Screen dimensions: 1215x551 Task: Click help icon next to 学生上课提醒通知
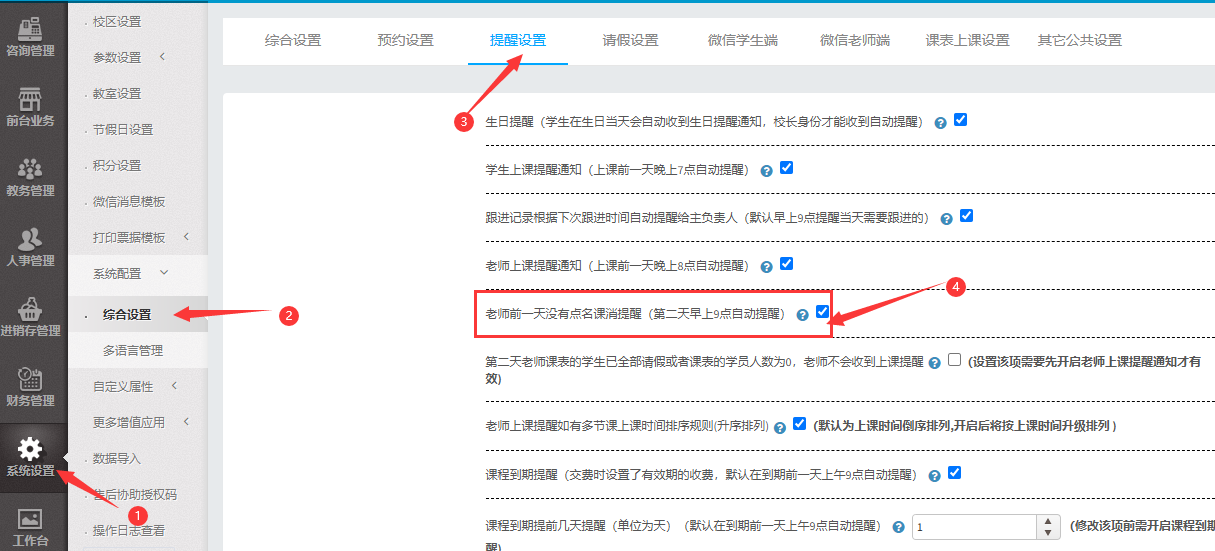766,171
